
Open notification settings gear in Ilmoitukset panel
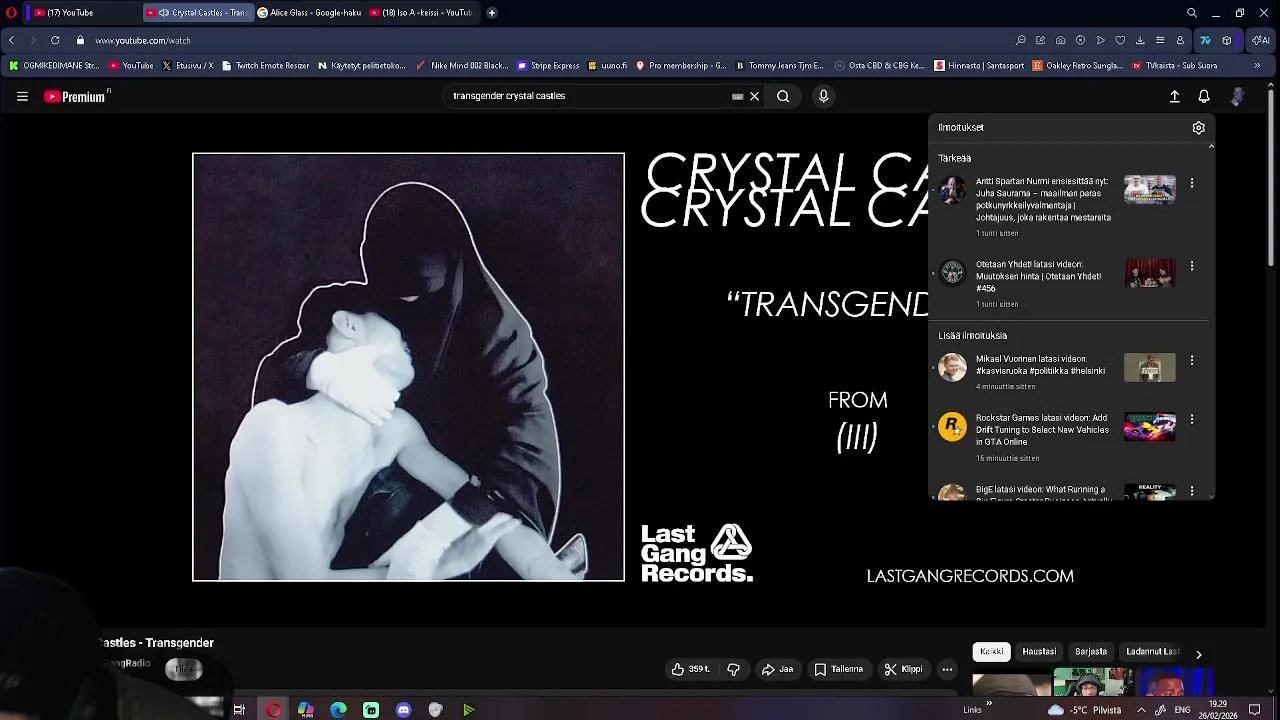coord(1198,128)
